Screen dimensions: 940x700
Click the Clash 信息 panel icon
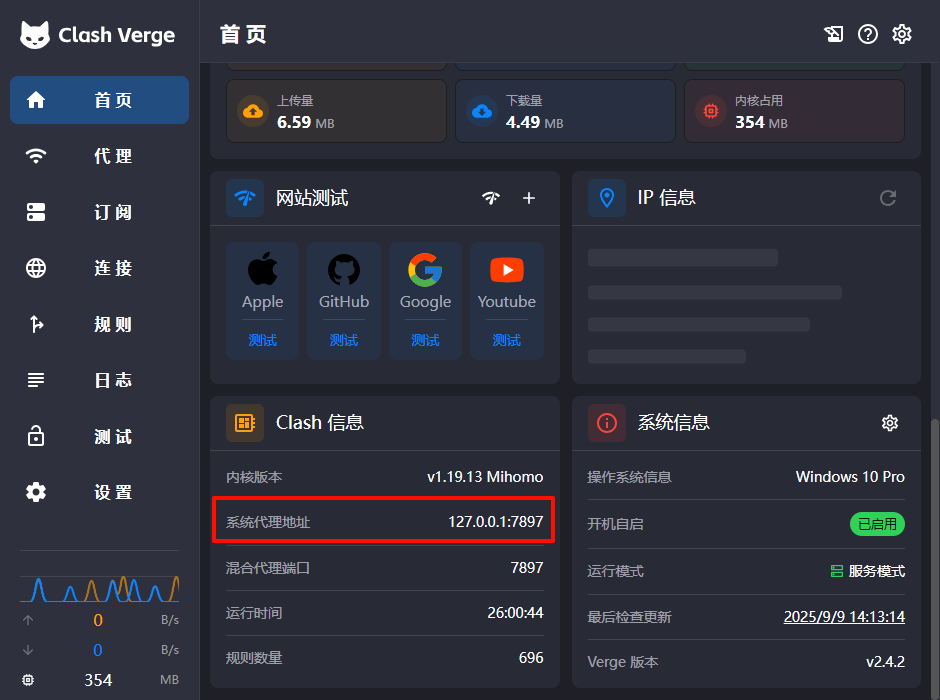[245, 423]
